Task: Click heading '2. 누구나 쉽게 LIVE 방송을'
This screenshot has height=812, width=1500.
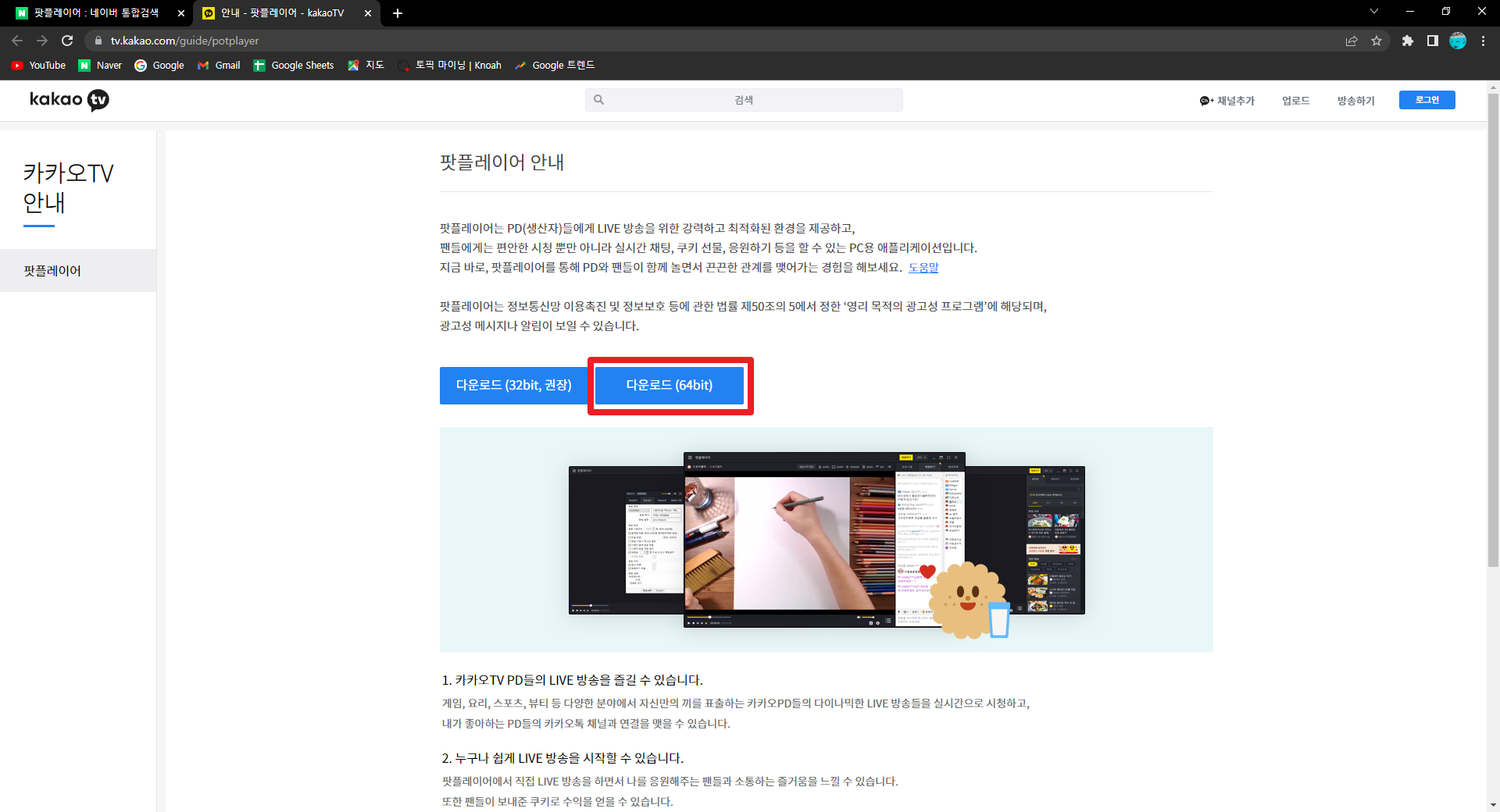Action: point(562,758)
